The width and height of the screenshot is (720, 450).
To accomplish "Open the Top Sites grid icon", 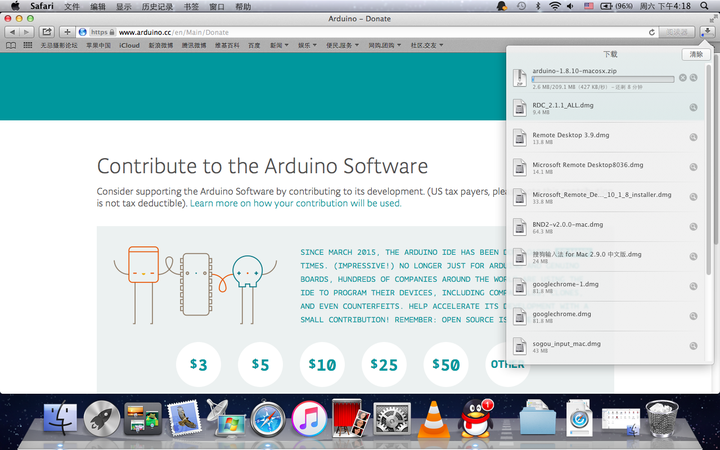I will (28, 45).
